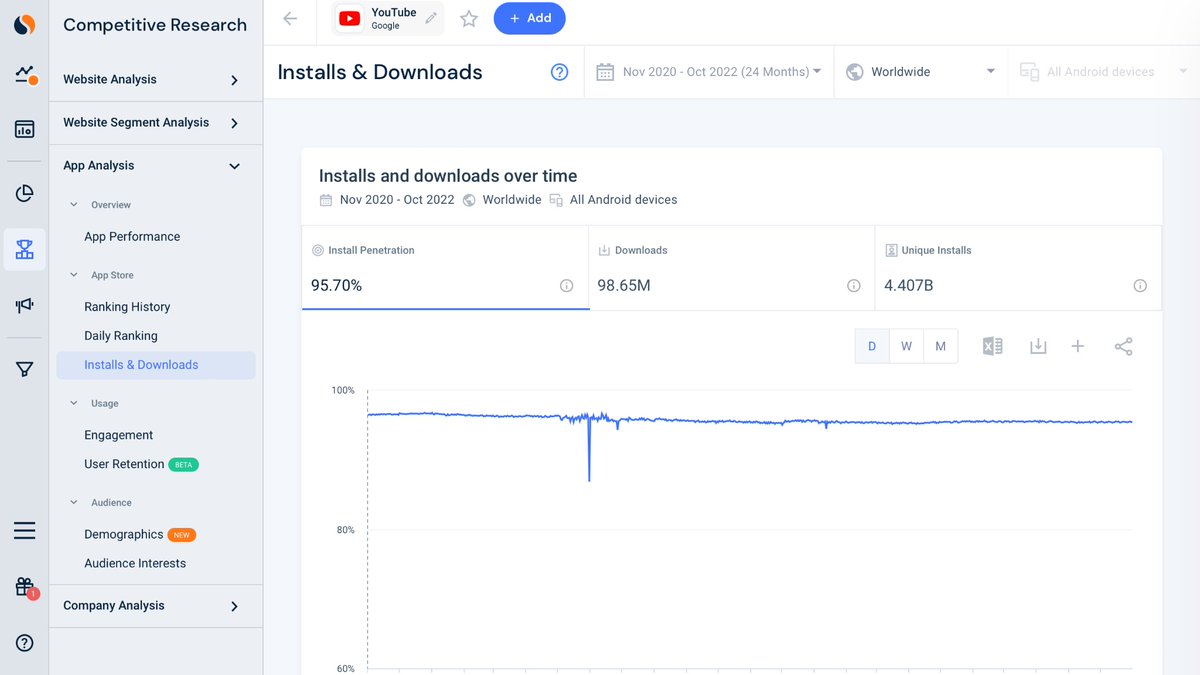Open Worldwide country dropdown
Image resolution: width=1200 pixels, height=675 pixels.
921,72
